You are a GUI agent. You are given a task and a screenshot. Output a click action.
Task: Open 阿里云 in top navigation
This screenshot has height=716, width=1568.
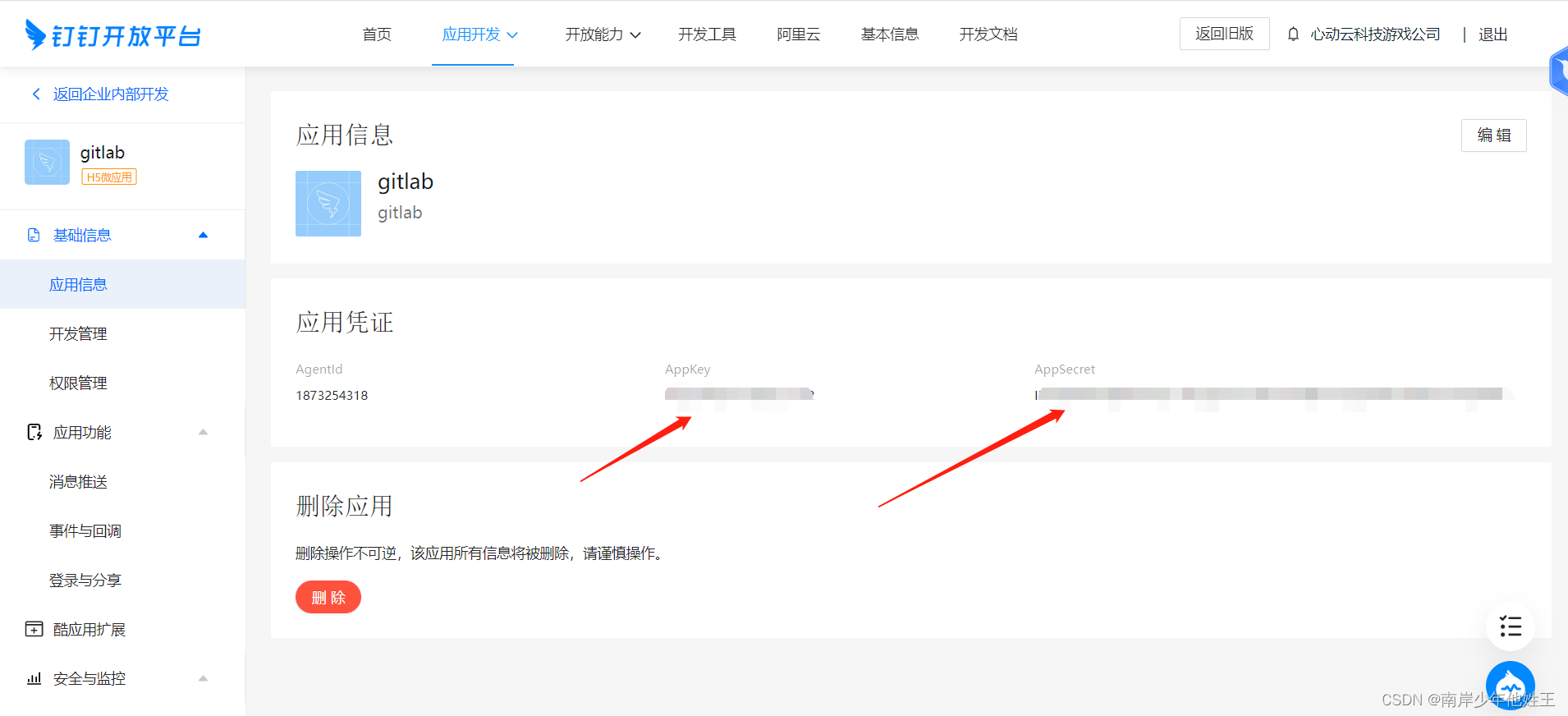point(798,34)
